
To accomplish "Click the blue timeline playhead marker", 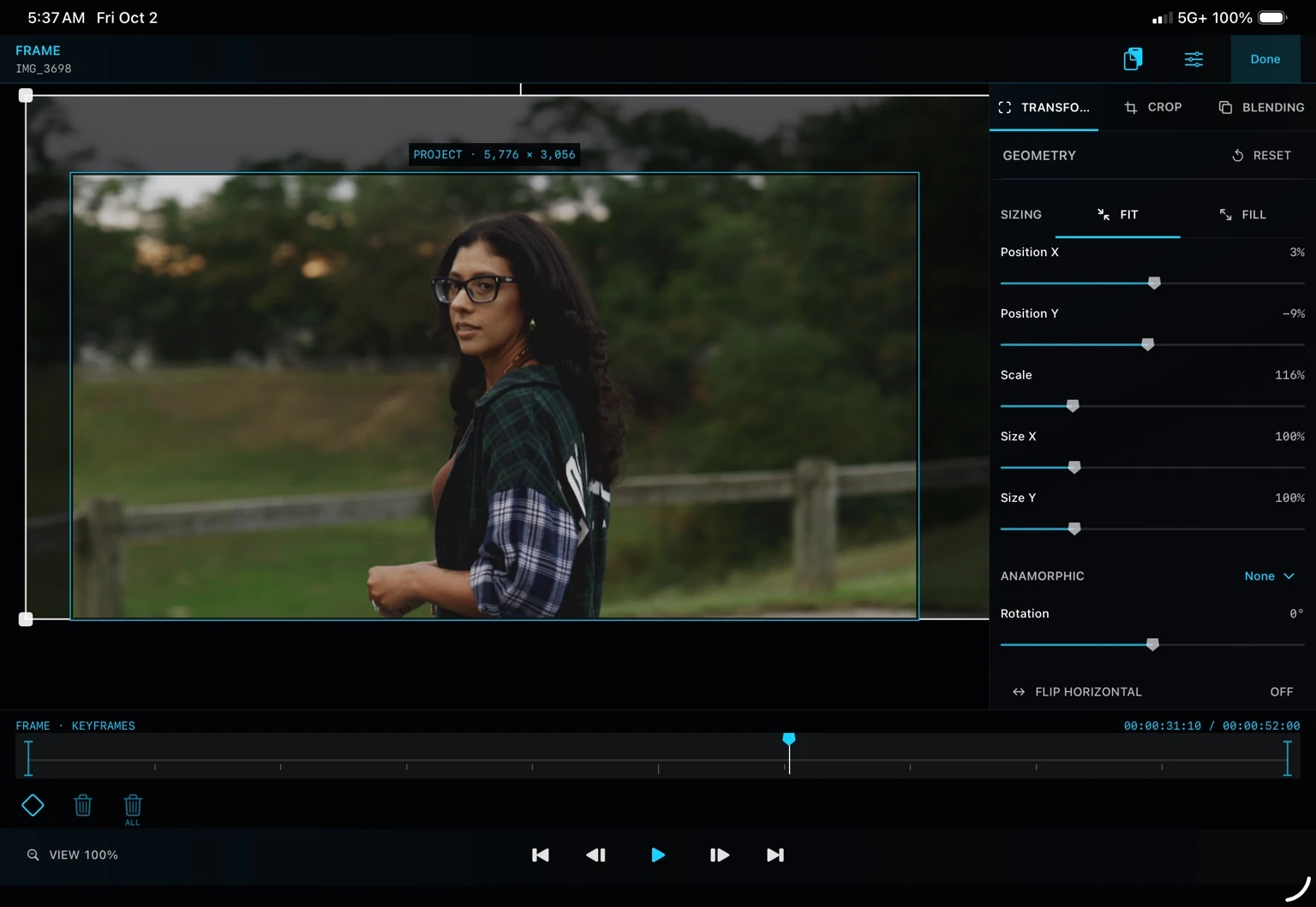I will (789, 738).
